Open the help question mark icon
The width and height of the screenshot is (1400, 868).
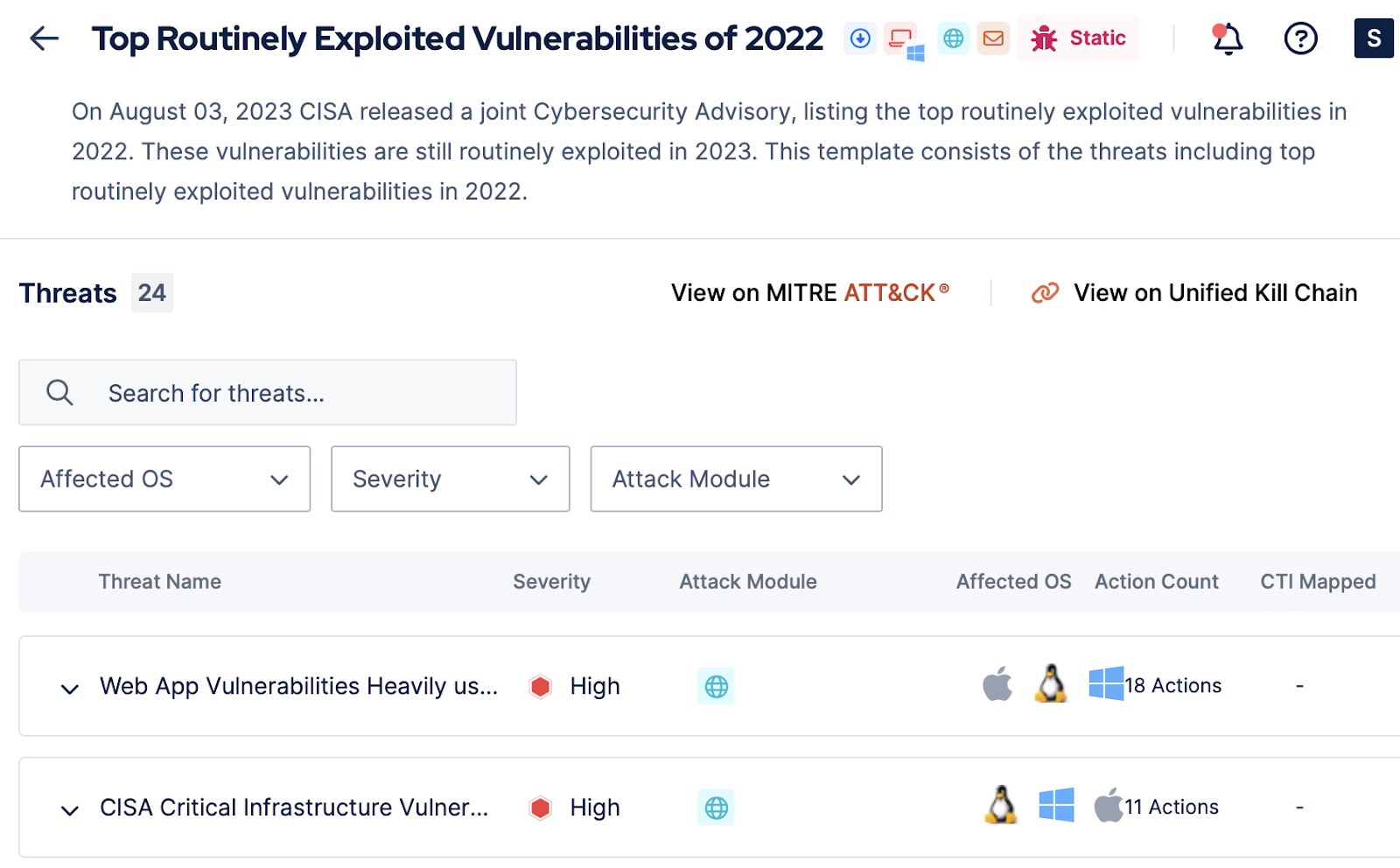pos(1300,38)
